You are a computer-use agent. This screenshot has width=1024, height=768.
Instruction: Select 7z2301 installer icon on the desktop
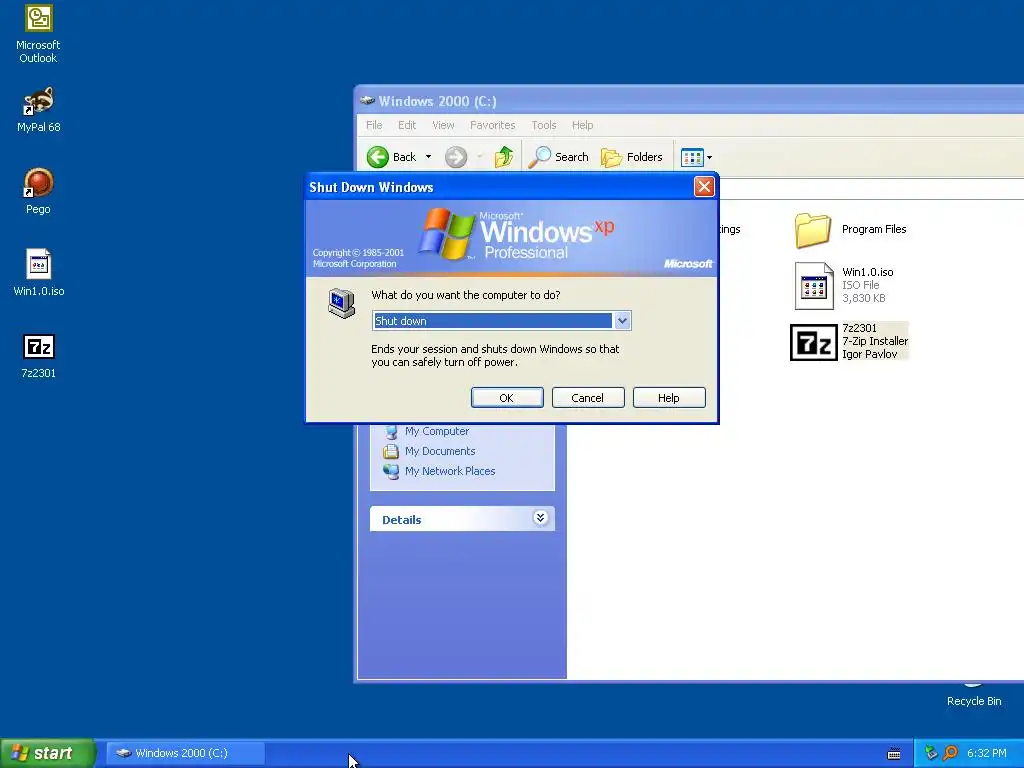click(39, 356)
